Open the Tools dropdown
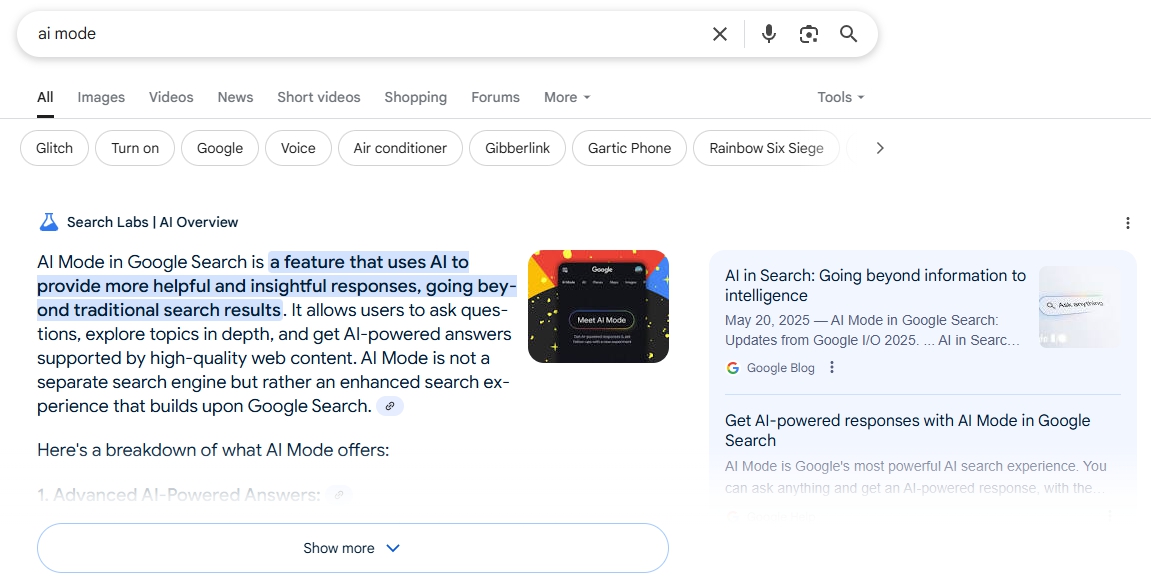Image resolution: width=1151 pixels, height=587 pixels. (x=840, y=97)
